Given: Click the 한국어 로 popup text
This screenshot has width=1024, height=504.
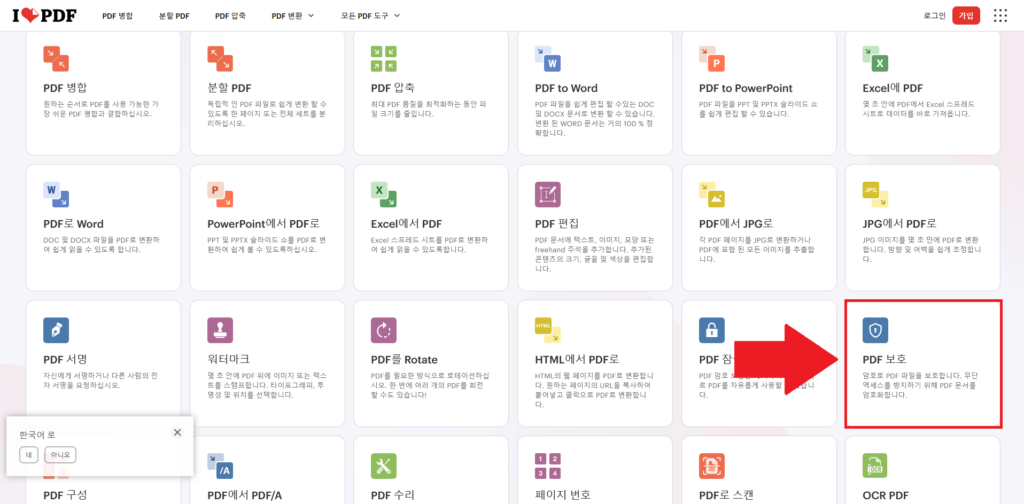Looking at the screenshot, I should tap(37, 434).
